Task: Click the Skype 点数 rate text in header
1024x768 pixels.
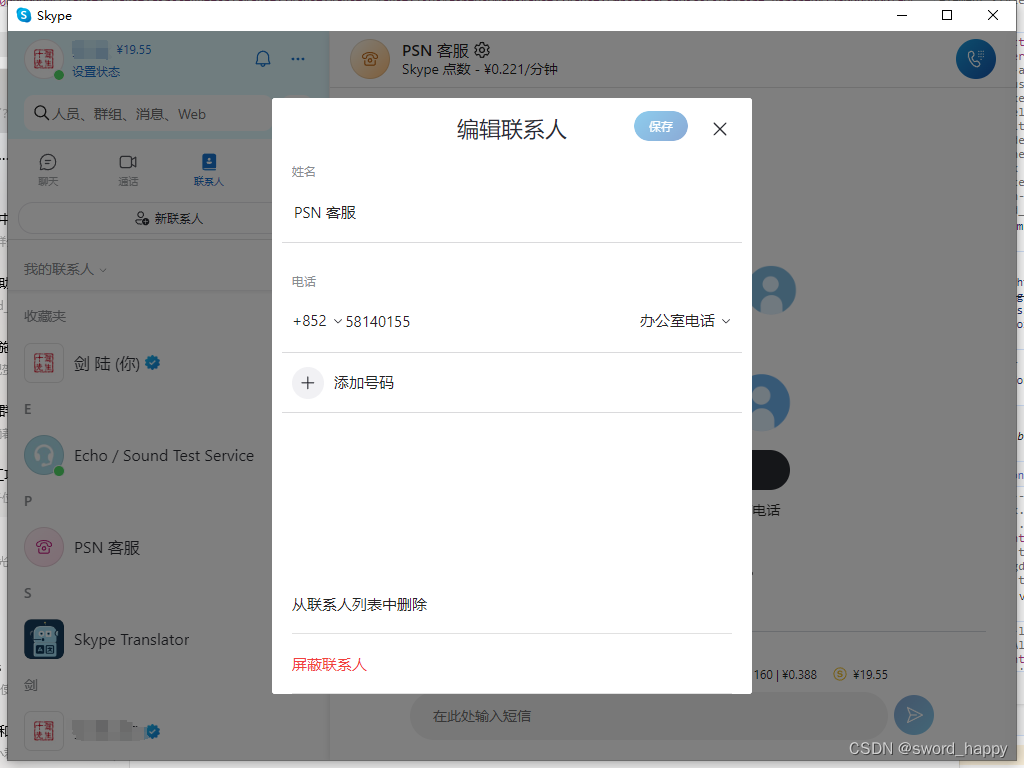Action: (x=479, y=69)
